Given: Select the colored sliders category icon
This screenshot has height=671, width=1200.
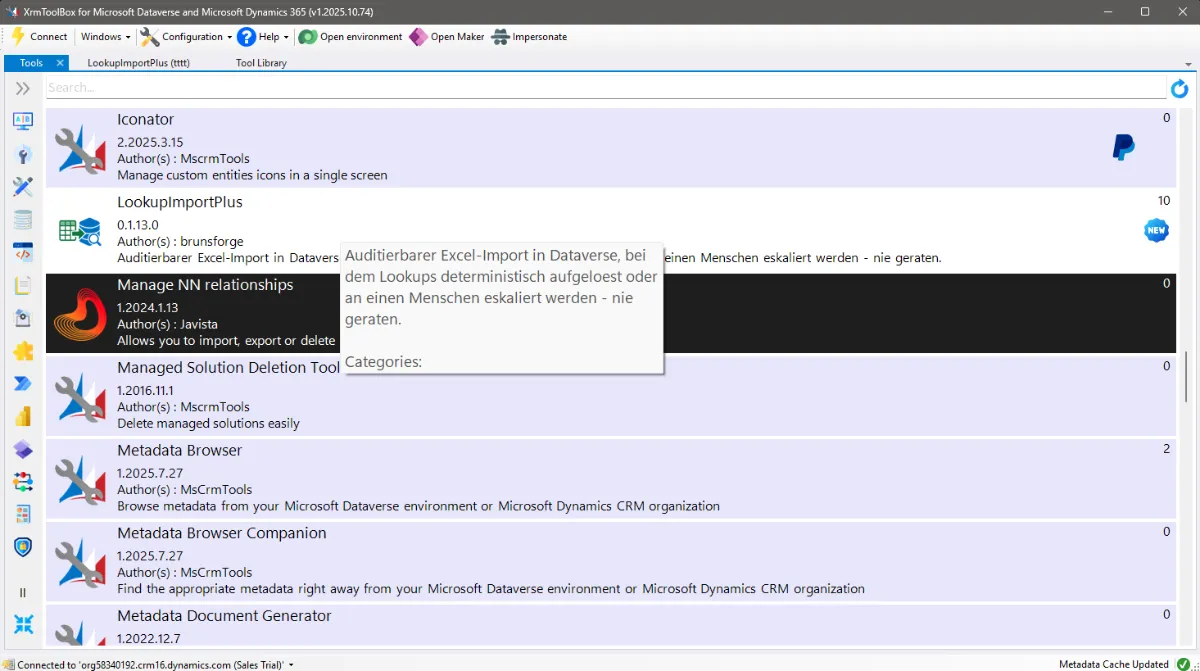Looking at the screenshot, I should tap(23, 482).
